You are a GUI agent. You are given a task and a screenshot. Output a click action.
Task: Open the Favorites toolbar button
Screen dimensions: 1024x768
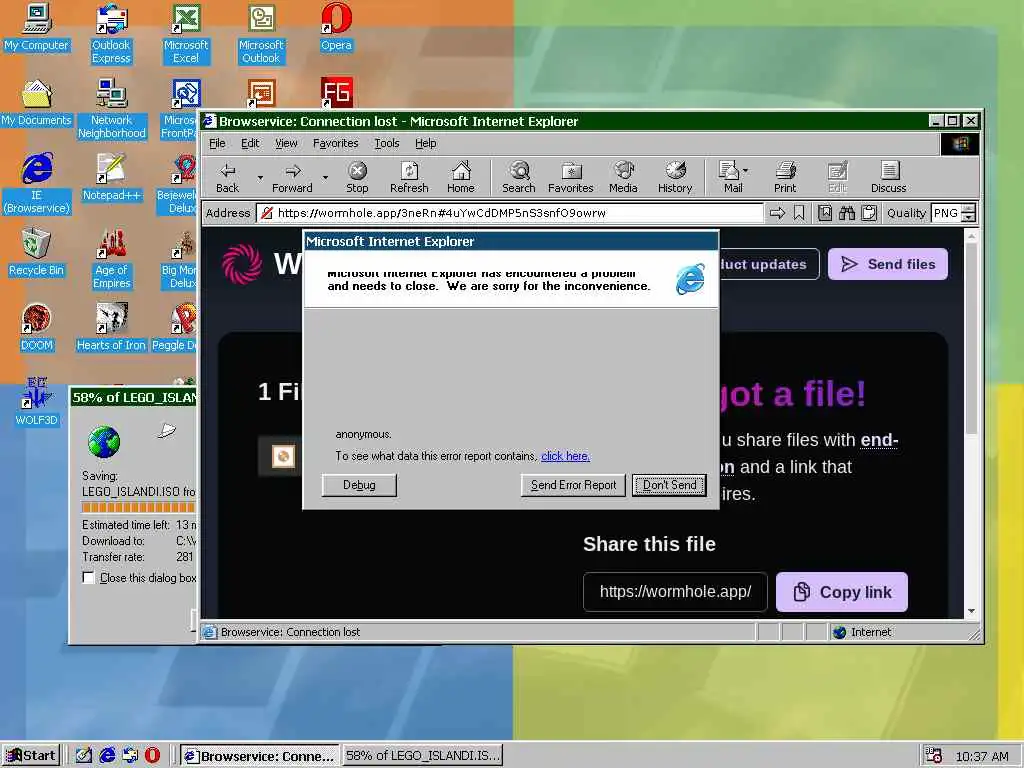tap(570, 178)
